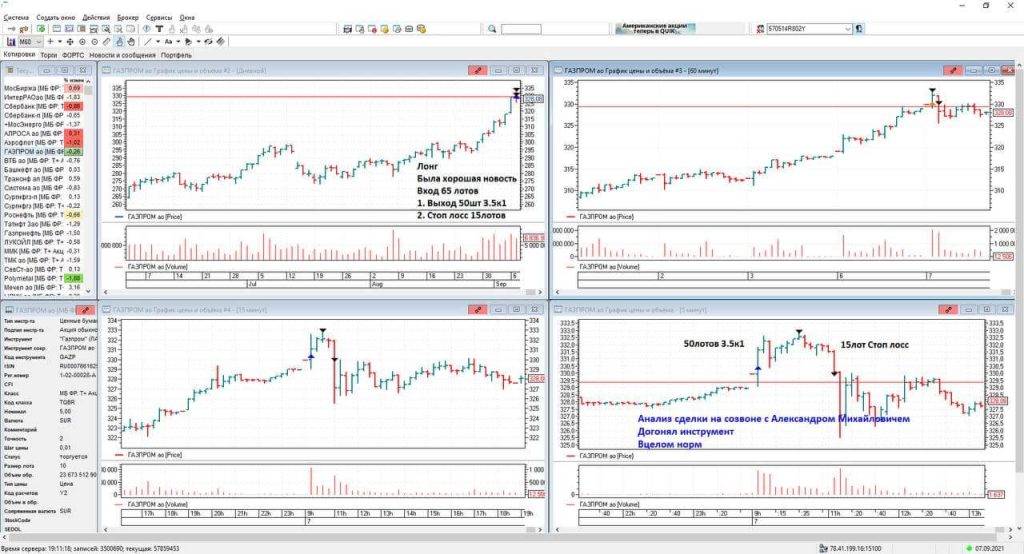Open the dropdown arrow beside crosshair tool
The image size is (1024, 554).
click(x=60, y=42)
